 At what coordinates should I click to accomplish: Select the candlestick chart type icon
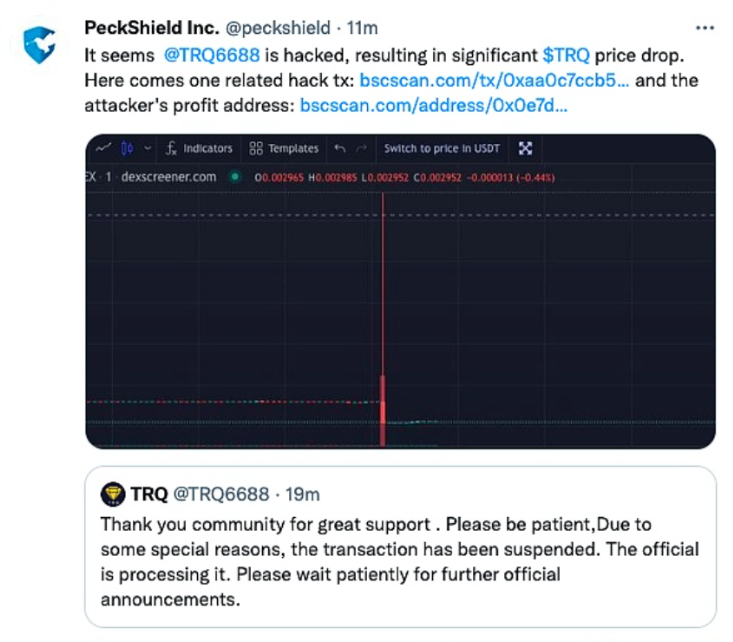tap(127, 148)
